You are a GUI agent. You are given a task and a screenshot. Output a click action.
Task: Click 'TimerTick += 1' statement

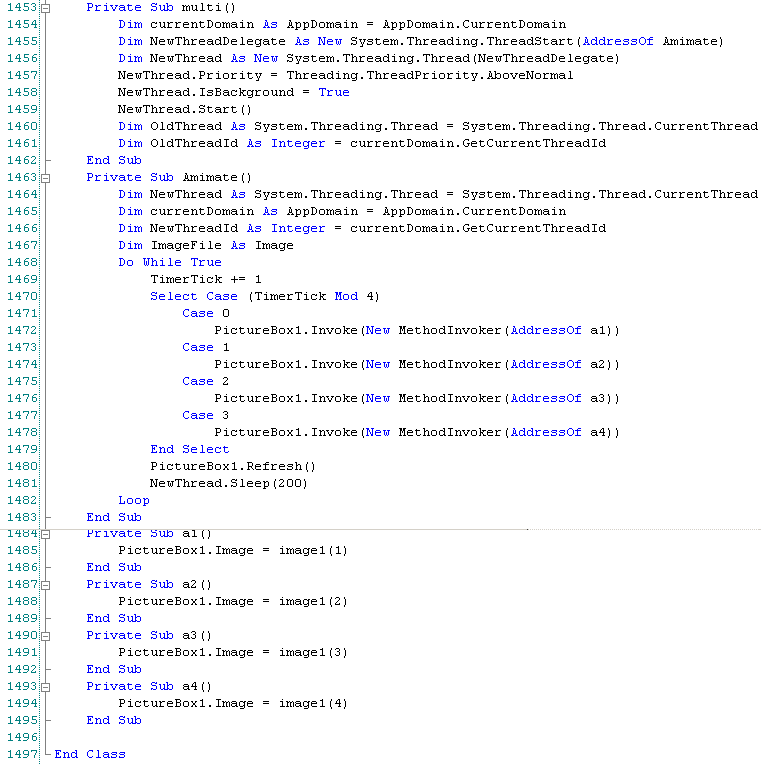(x=206, y=280)
